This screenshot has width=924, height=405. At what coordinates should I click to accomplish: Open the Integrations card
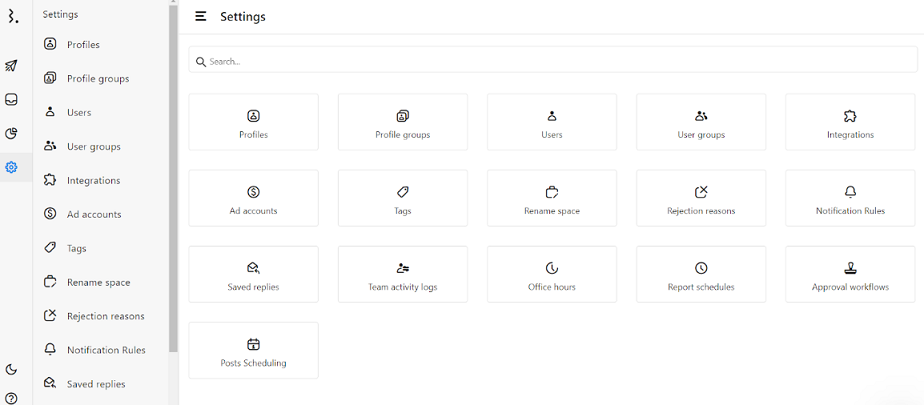[850, 122]
